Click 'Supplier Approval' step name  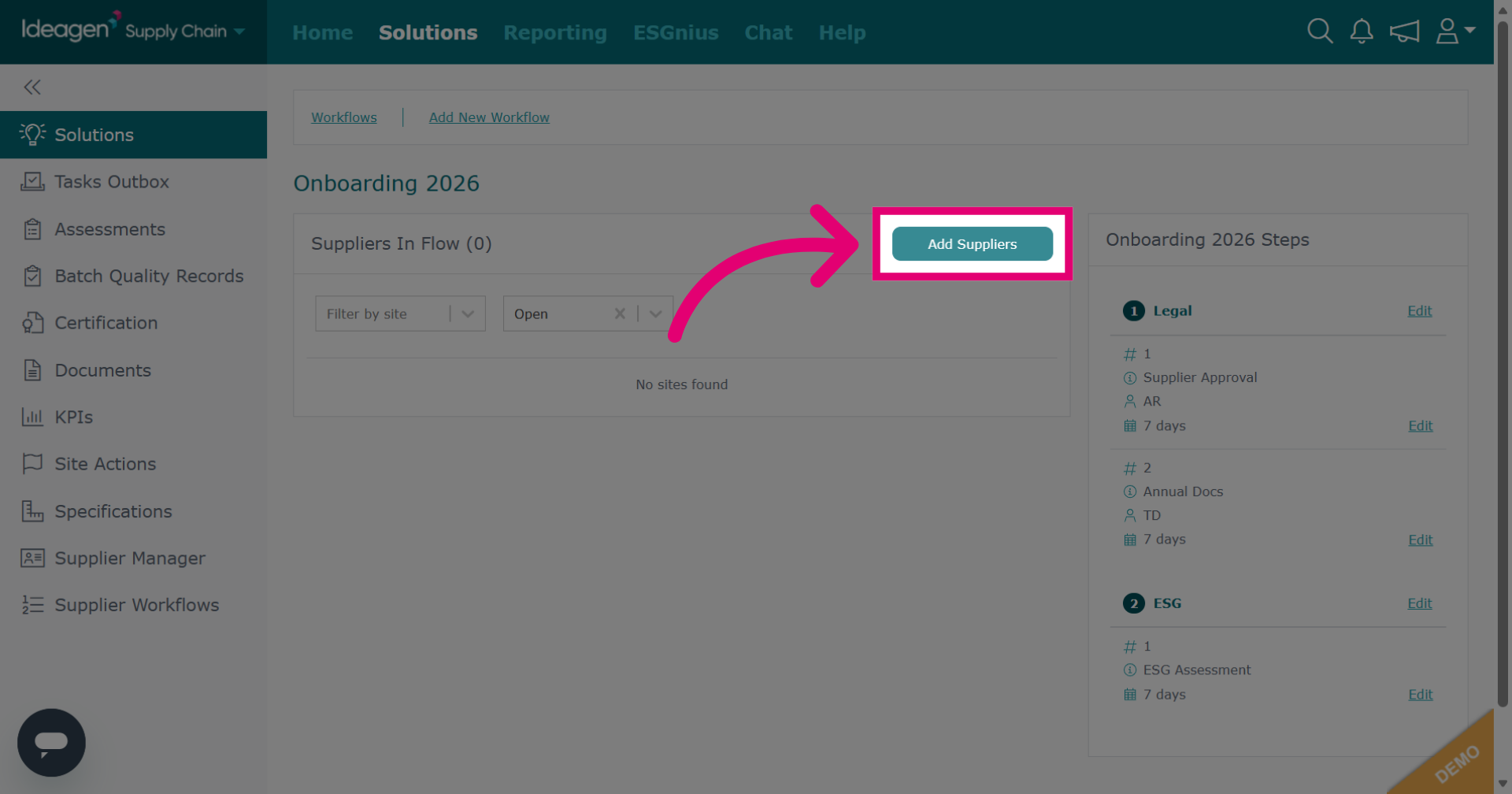(1200, 377)
